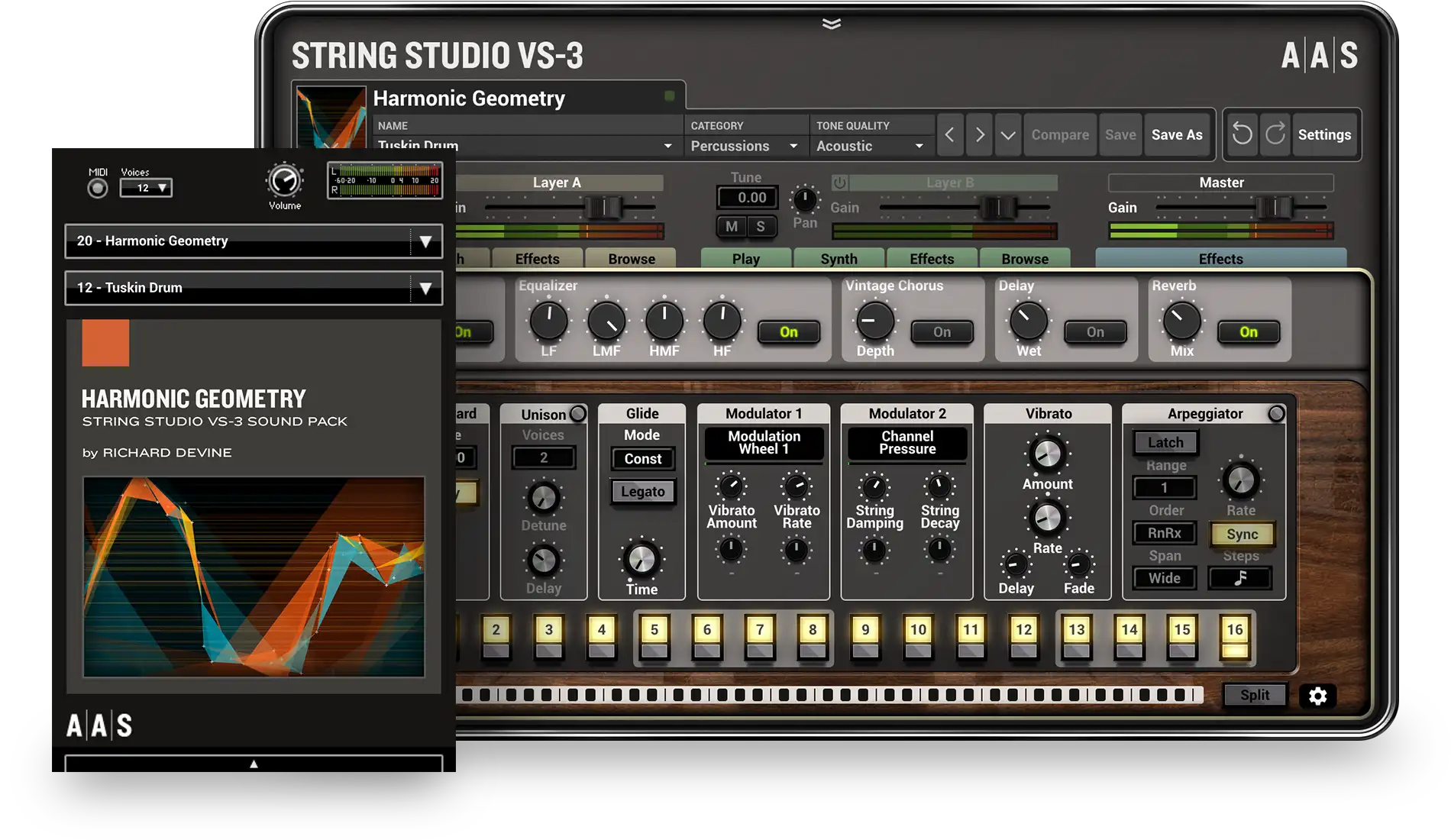Viewport: 1451px width, 840px height.
Task: Click the Vibrato Rate knob in Vibrato module
Action: click(x=1047, y=519)
